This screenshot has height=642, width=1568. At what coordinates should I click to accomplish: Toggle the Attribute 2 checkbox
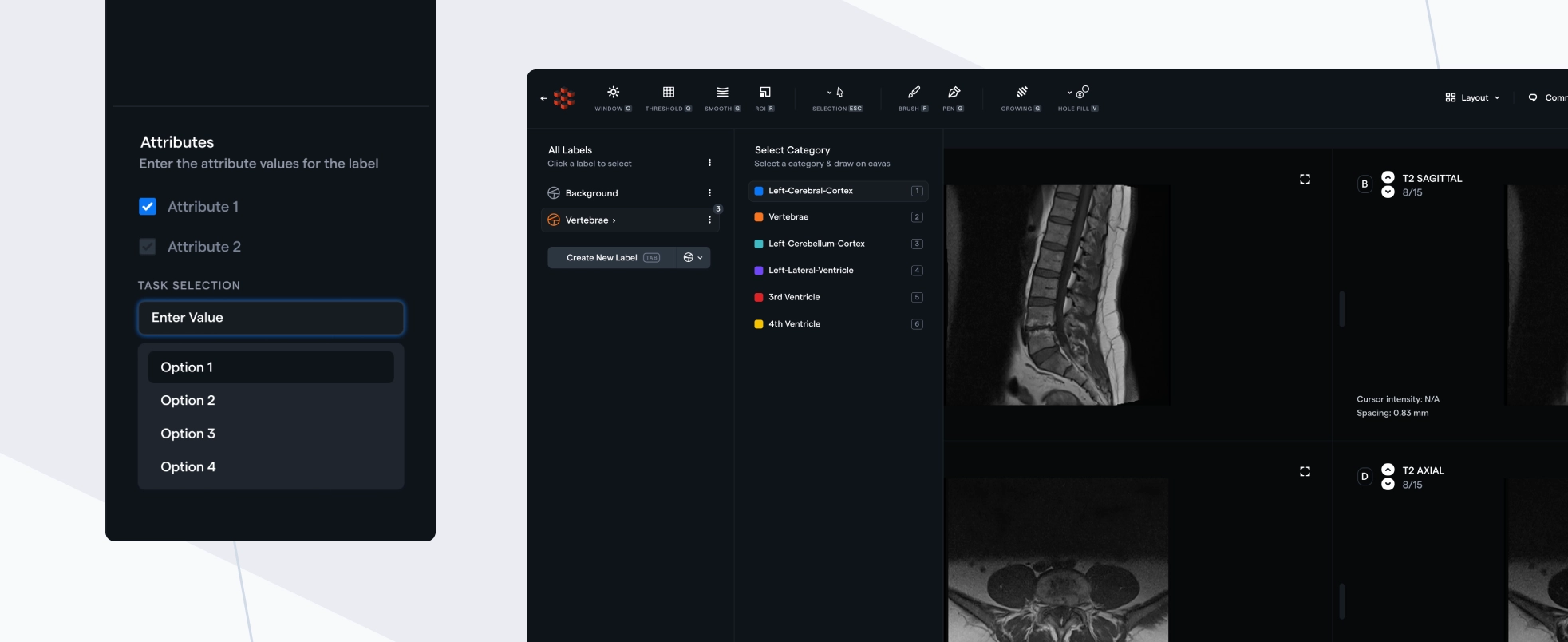click(148, 247)
